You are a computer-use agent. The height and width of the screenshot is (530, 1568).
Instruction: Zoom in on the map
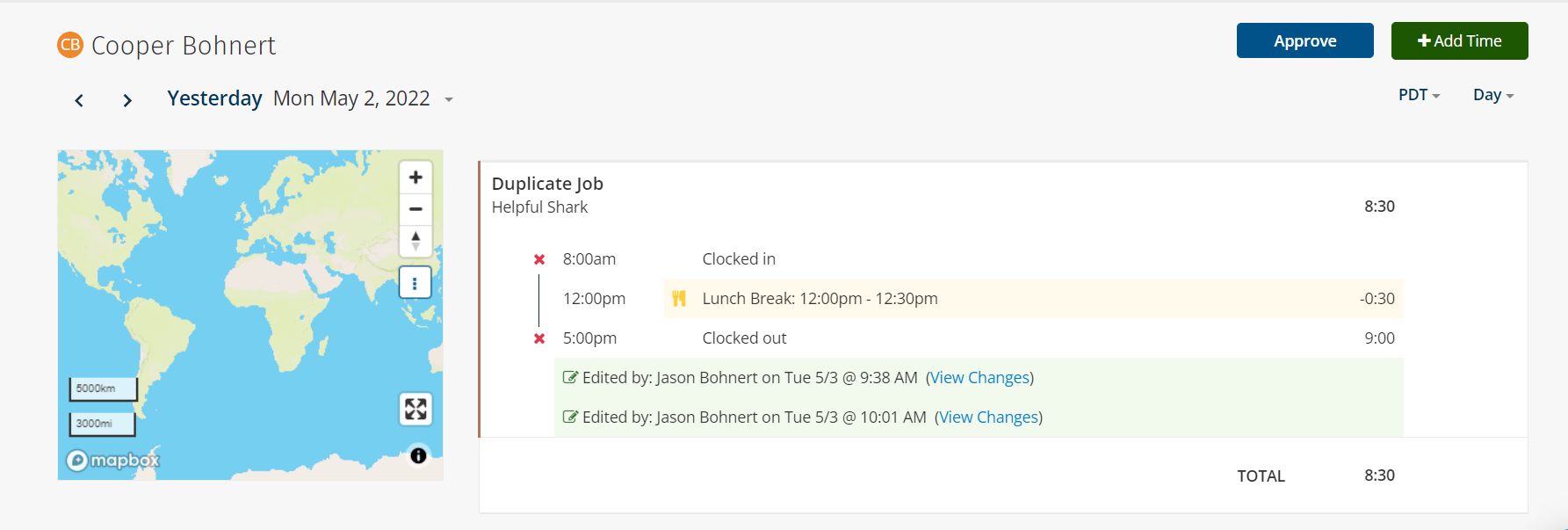pyautogui.click(x=415, y=178)
